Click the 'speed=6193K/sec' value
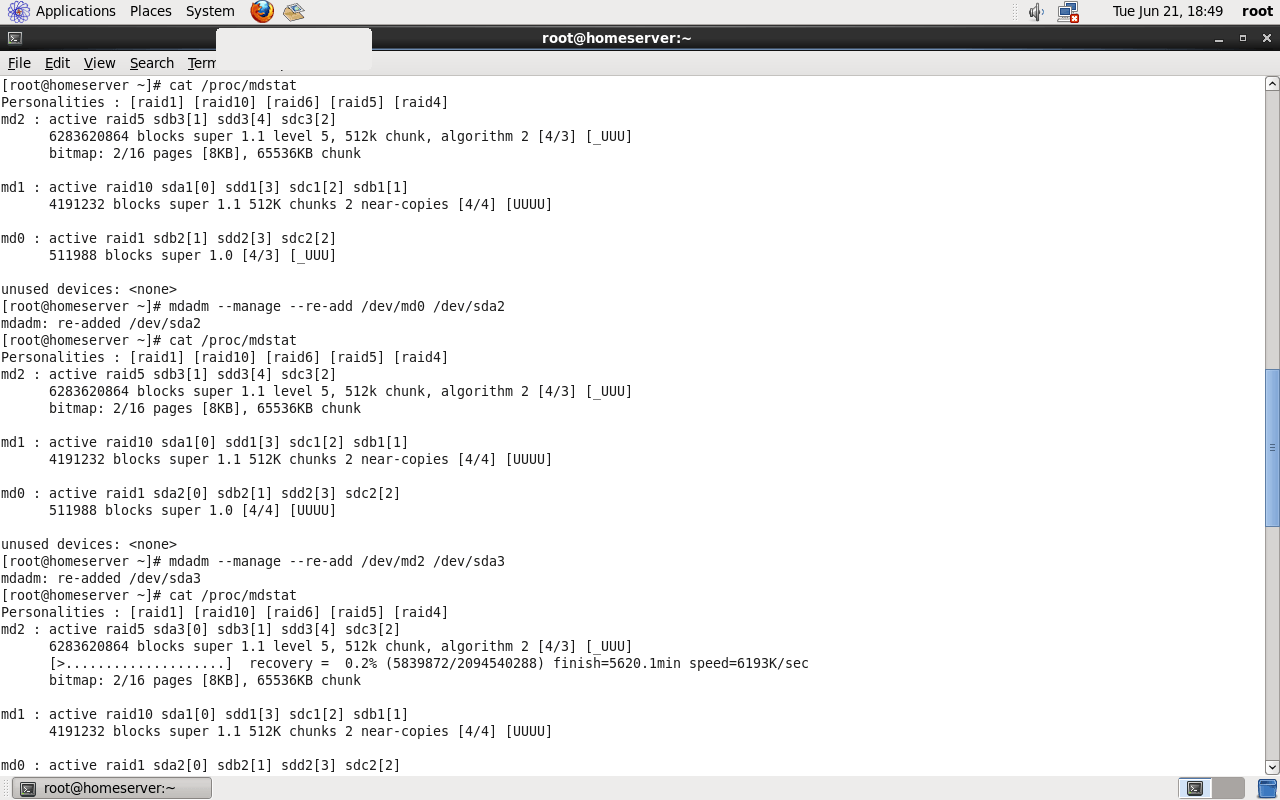The width and height of the screenshot is (1280, 800). [x=753, y=663]
